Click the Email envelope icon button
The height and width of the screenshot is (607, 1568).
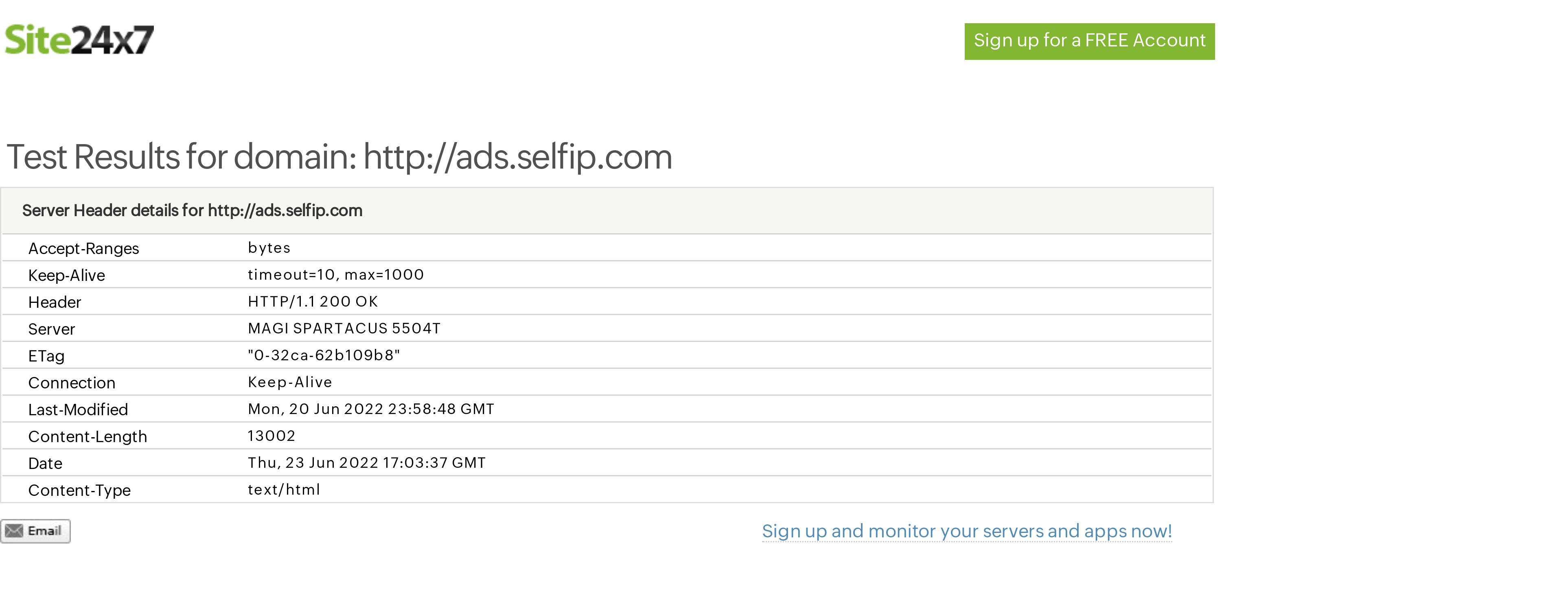pos(35,531)
